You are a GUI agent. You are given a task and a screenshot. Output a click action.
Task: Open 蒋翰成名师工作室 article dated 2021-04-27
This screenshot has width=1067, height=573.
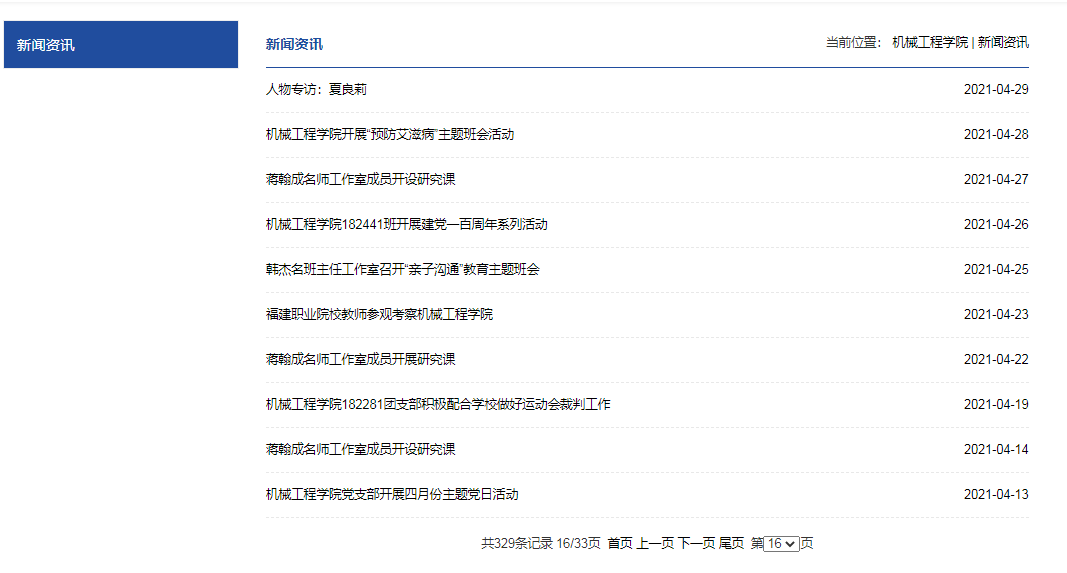[x=360, y=180]
